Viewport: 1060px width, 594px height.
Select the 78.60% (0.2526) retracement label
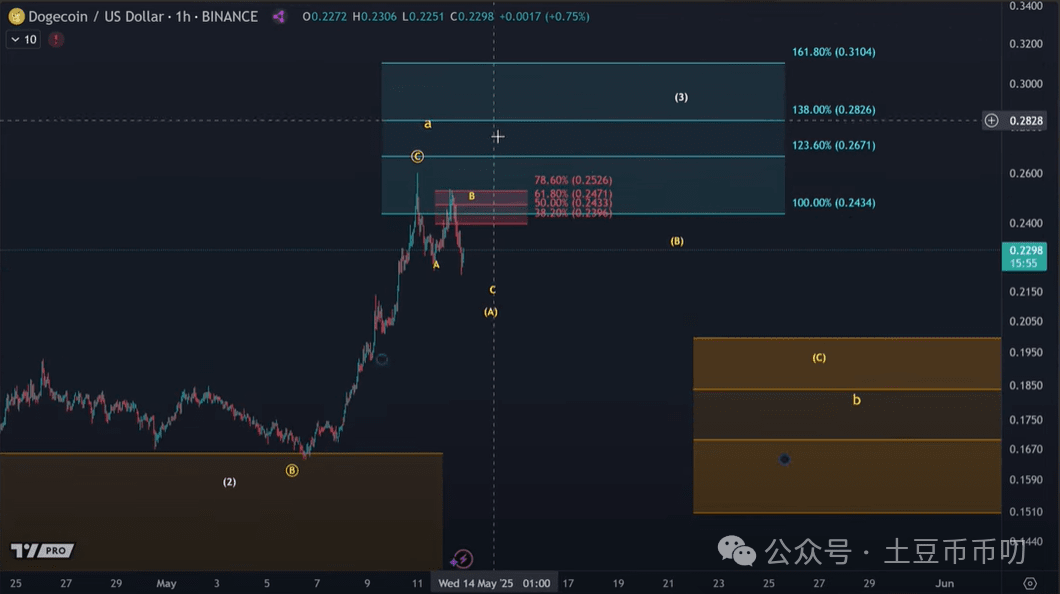[x=573, y=180]
